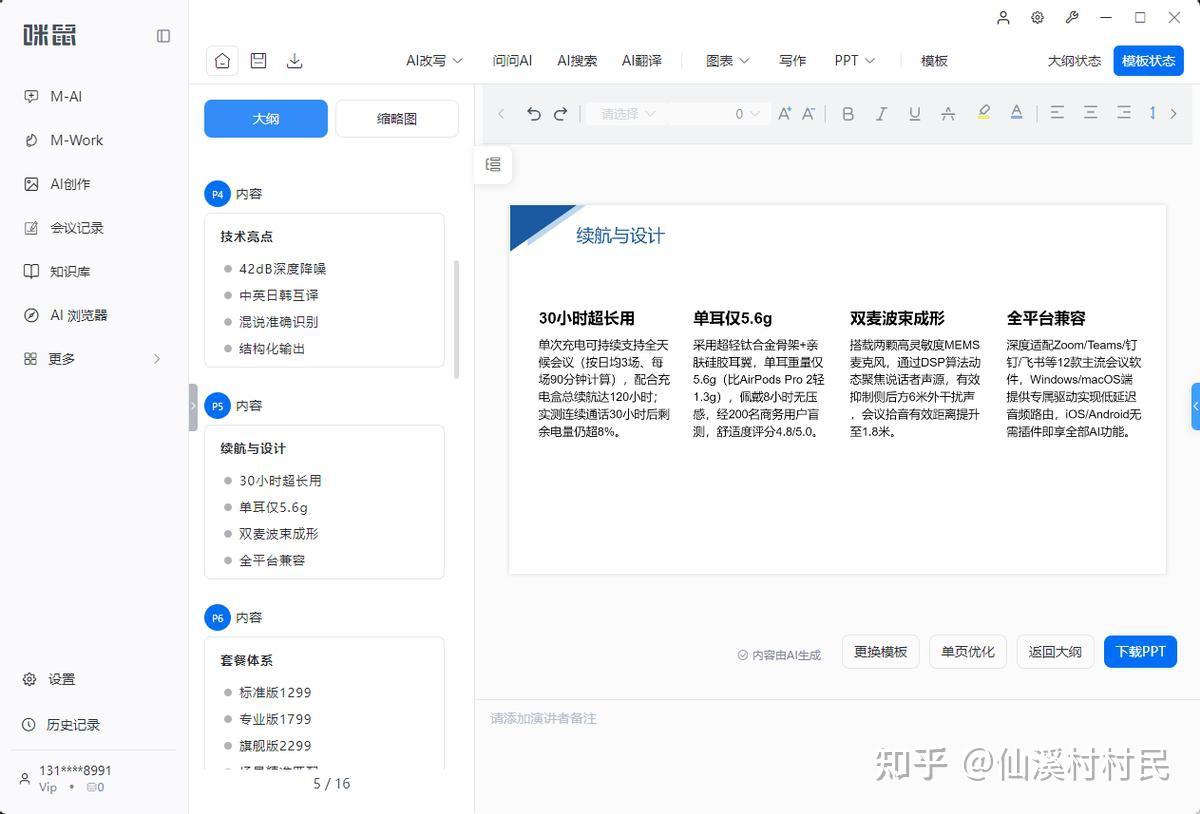Expand the 更多 sidebar entry

(93, 359)
